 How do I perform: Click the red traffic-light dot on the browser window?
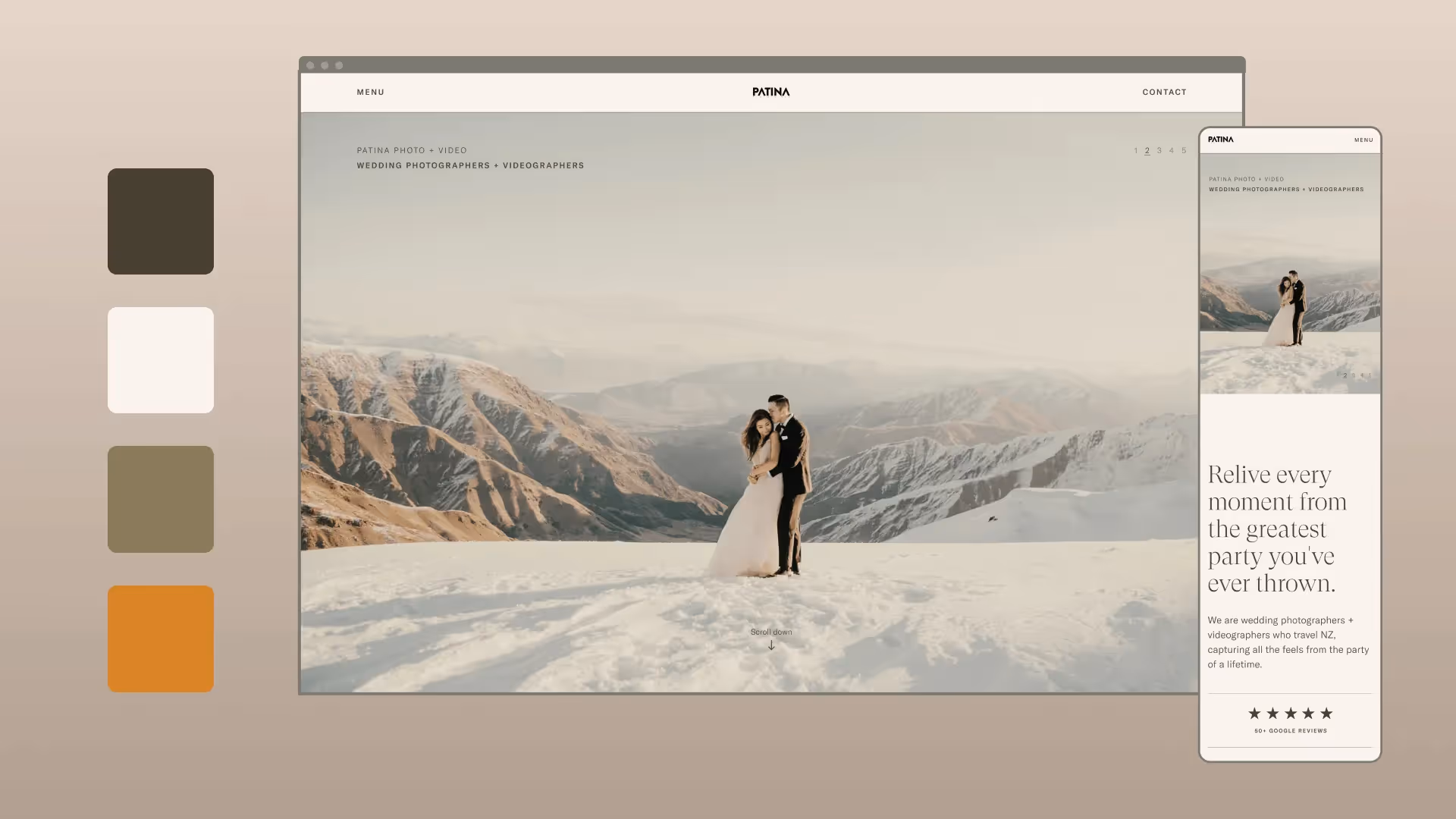pyautogui.click(x=310, y=65)
